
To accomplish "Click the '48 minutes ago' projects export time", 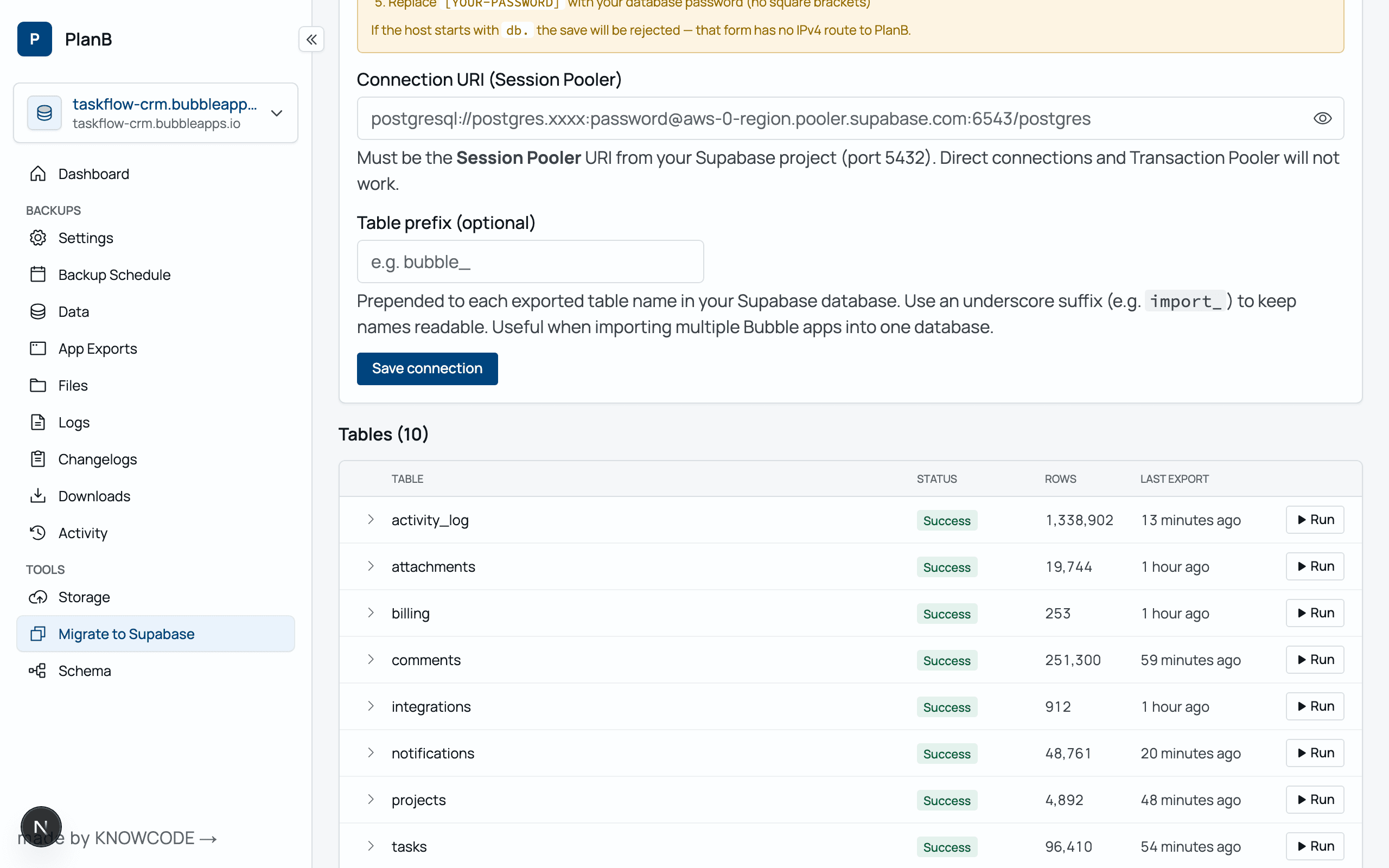I will pyautogui.click(x=1190, y=800).
